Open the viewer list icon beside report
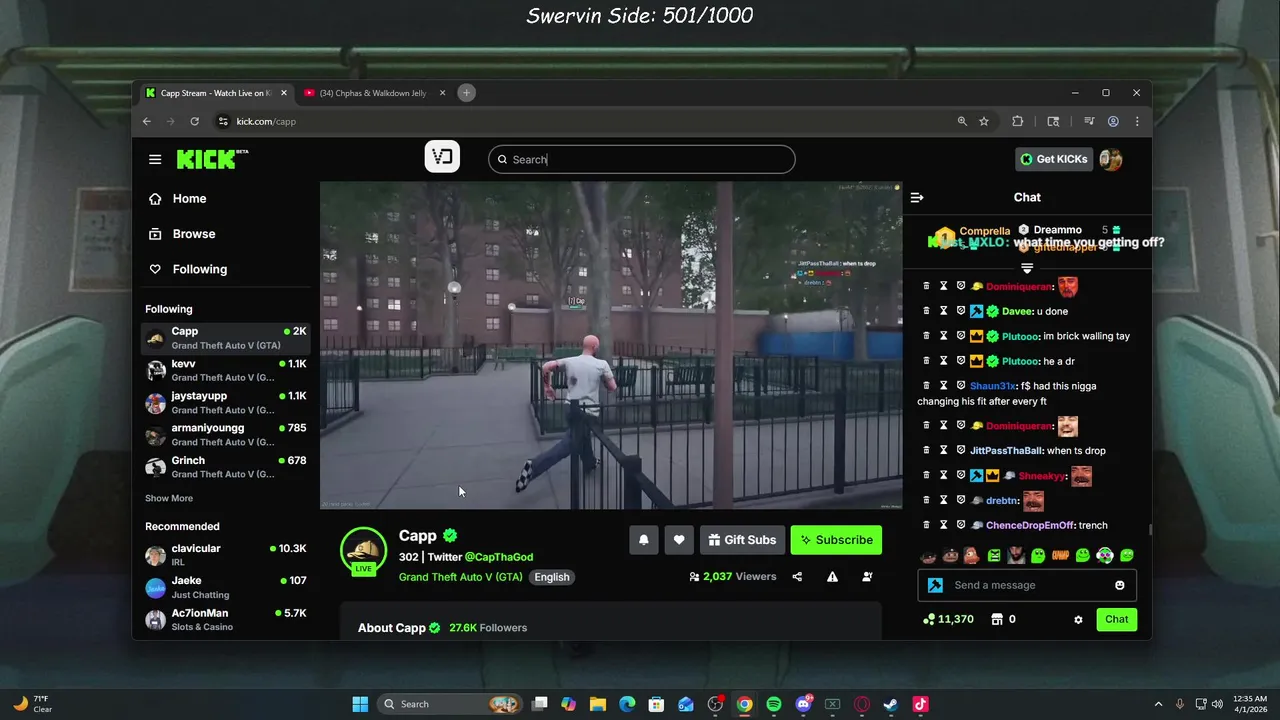 (x=867, y=577)
